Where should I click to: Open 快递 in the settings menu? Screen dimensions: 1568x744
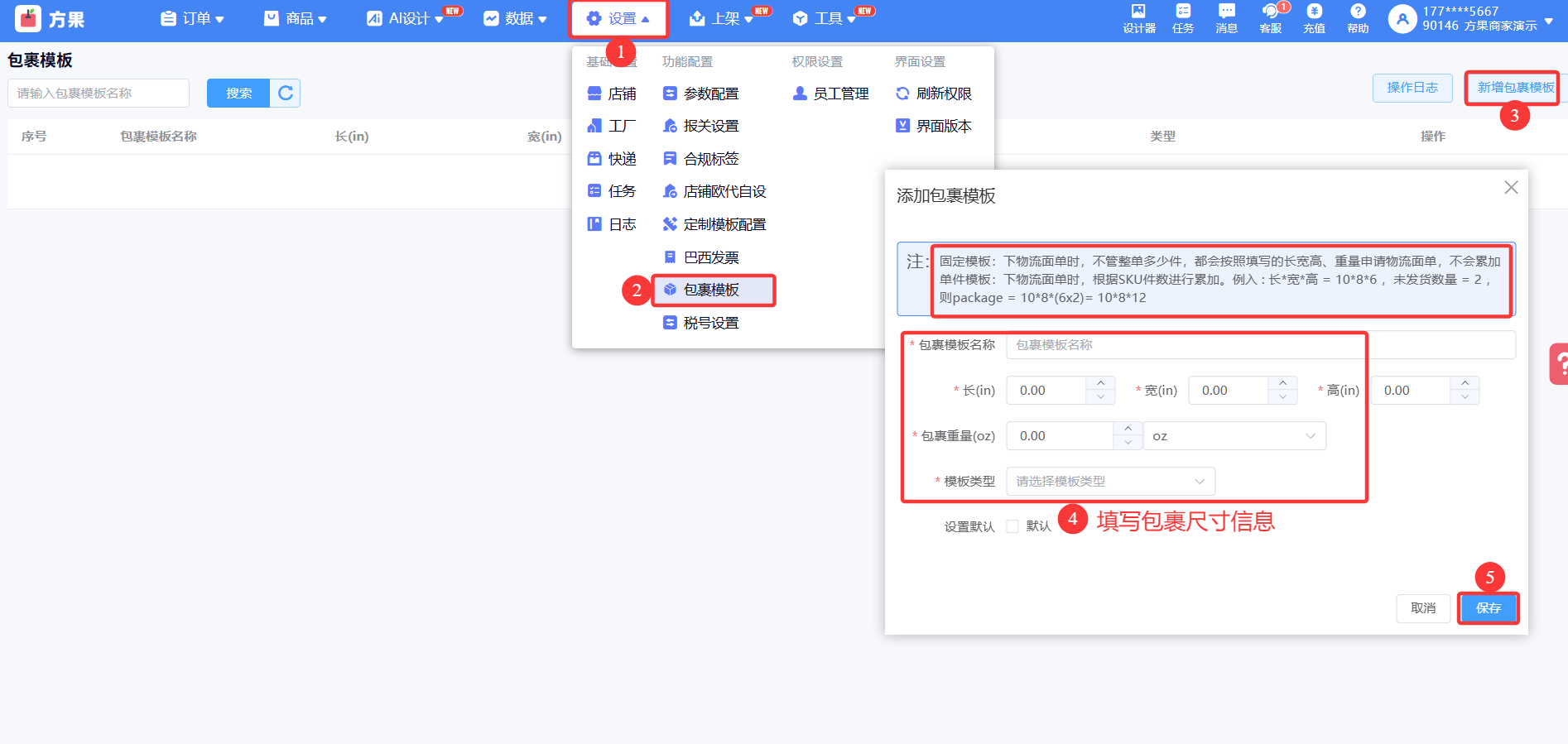tap(612, 159)
